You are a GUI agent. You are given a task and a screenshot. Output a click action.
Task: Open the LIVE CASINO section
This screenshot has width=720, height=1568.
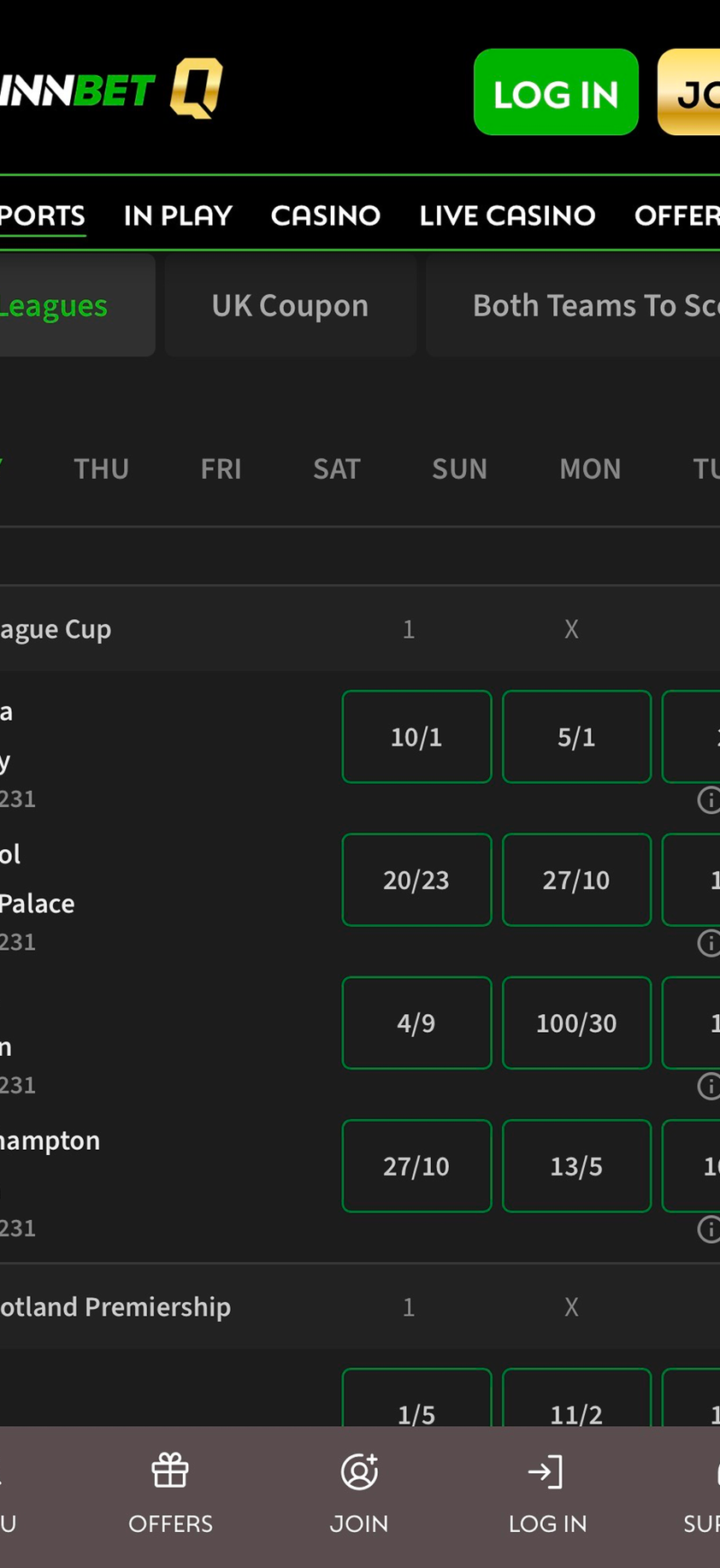click(507, 215)
